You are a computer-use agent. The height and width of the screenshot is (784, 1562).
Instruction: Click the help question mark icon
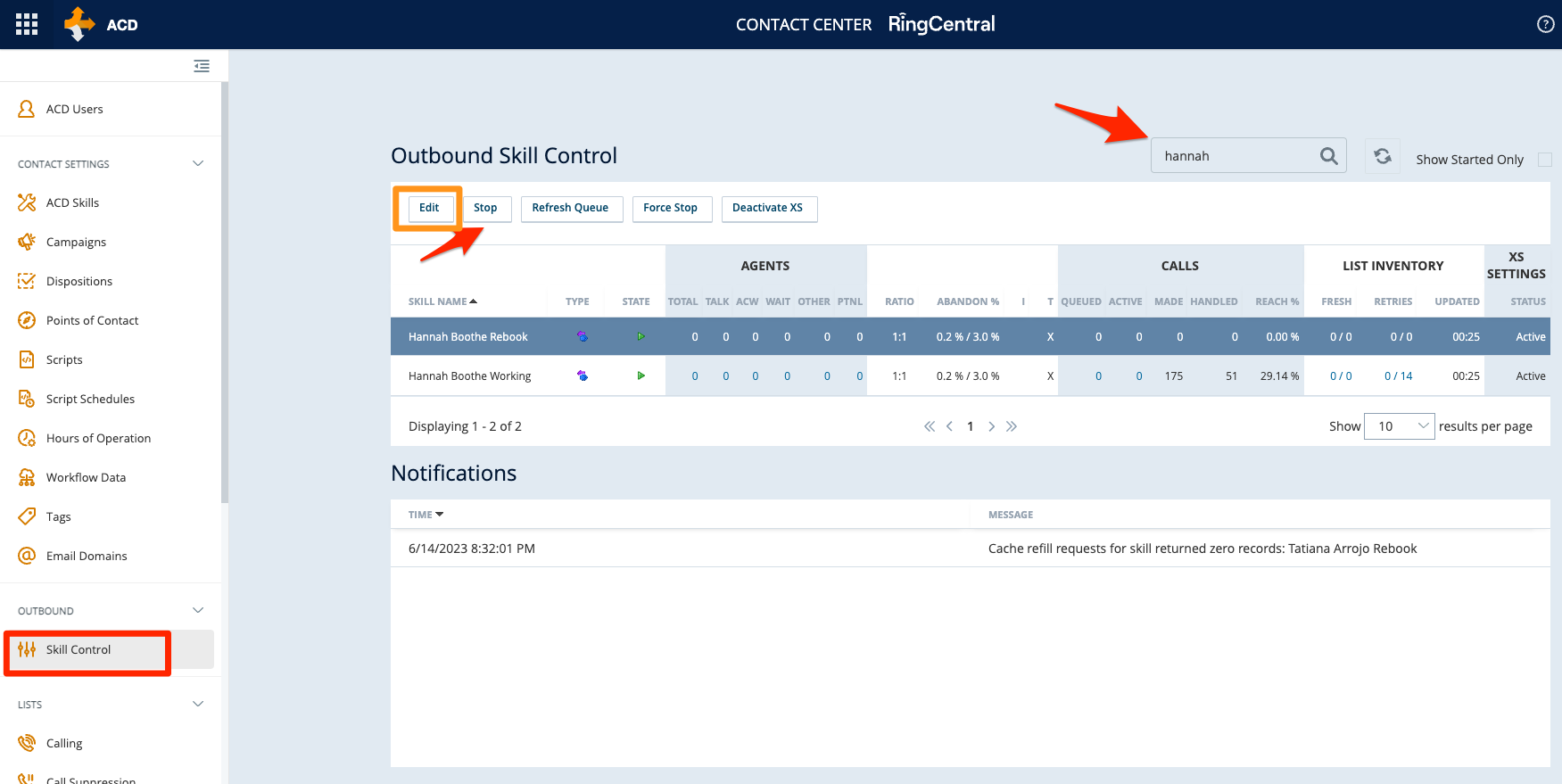[1545, 24]
